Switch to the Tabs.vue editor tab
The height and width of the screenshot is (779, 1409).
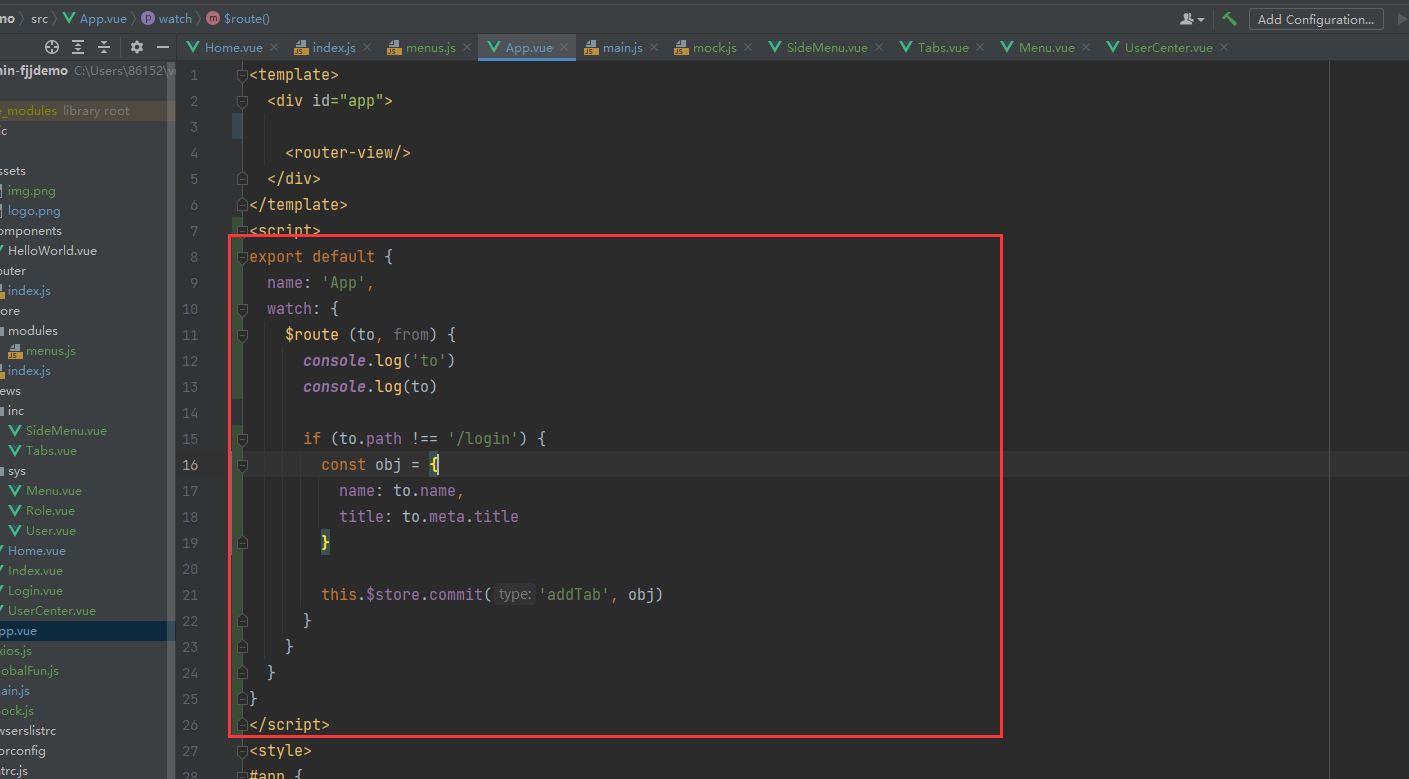(x=943, y=47)
